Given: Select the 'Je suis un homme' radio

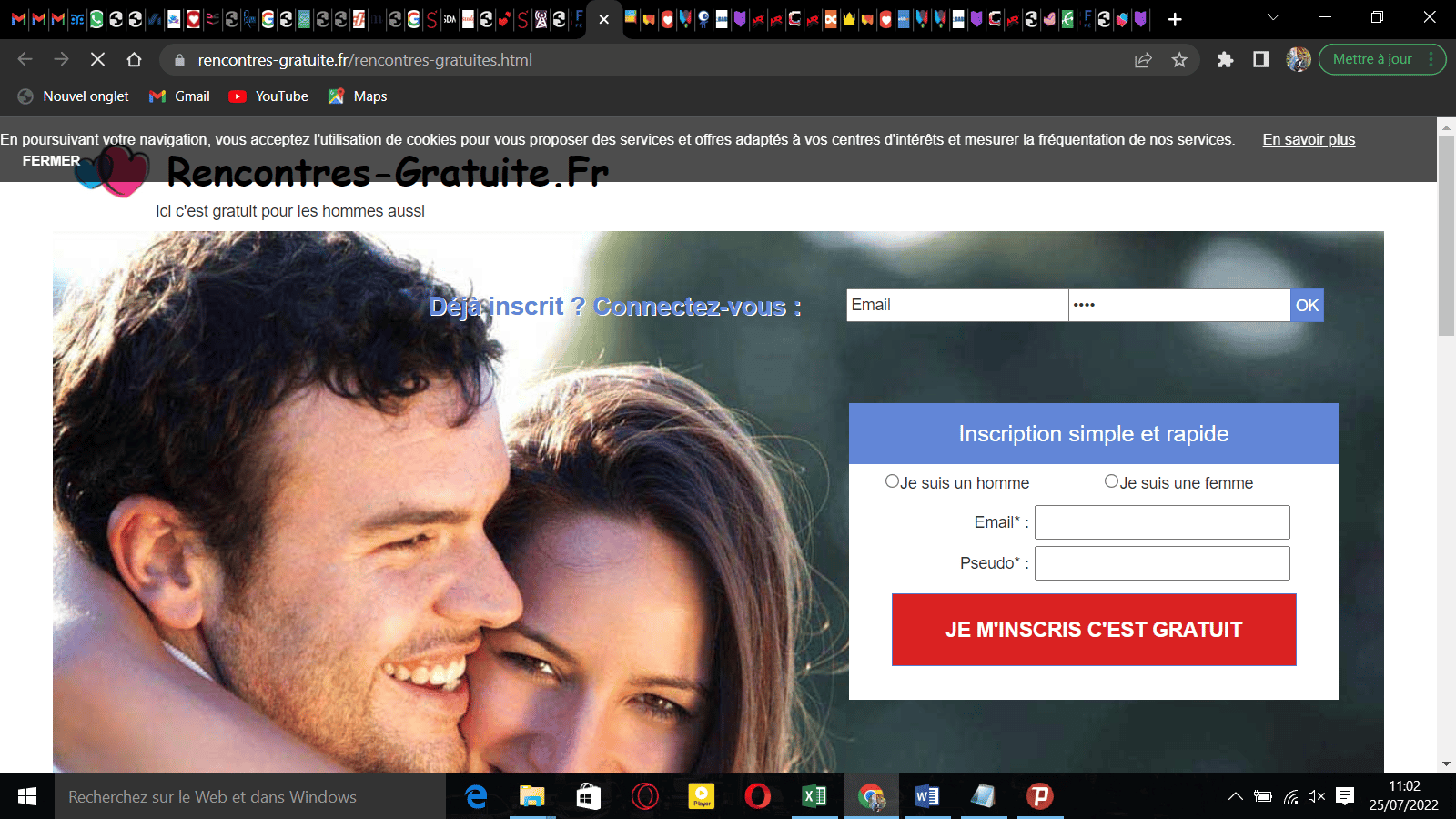Looking at the screenshot, I should 892,481.
